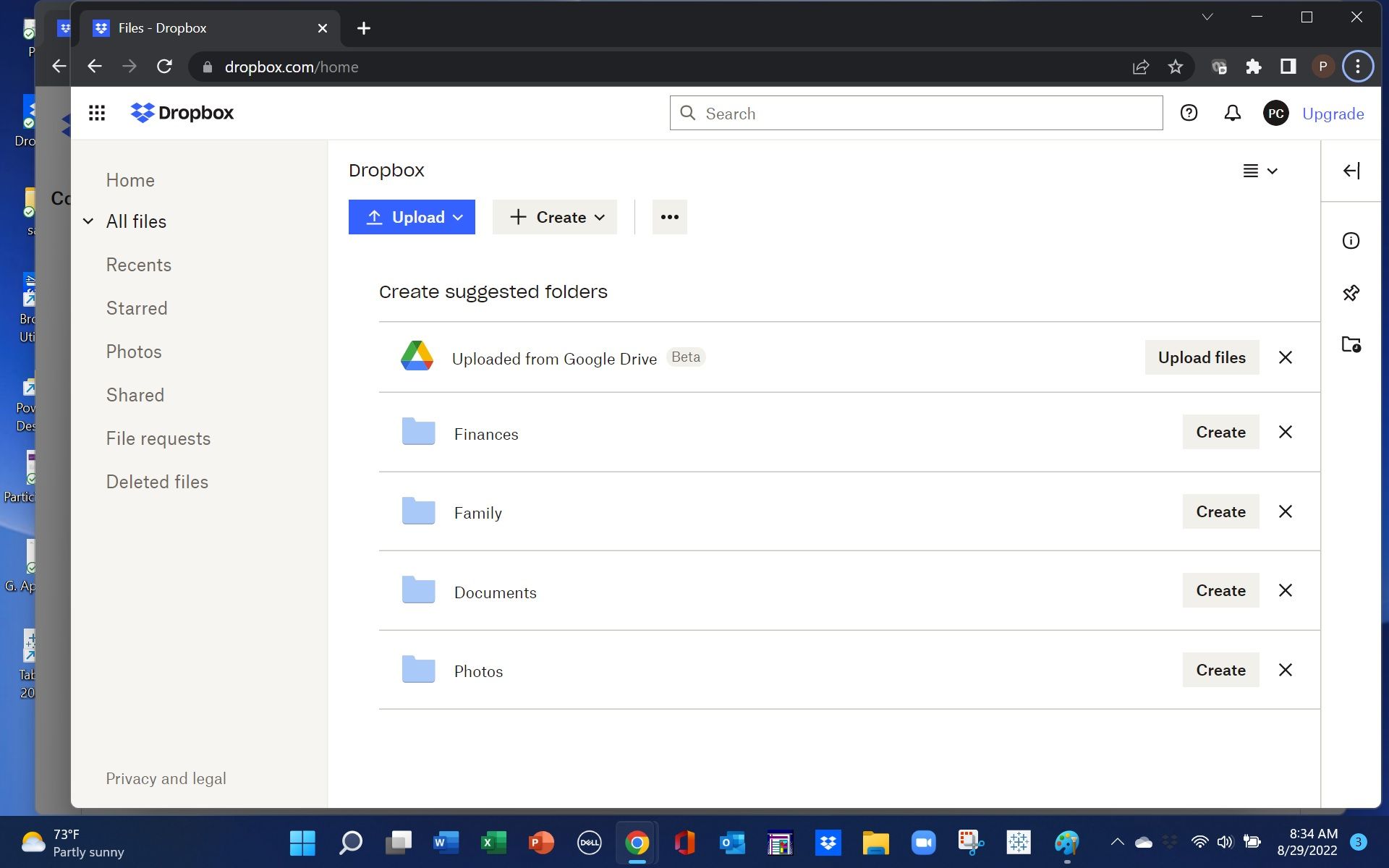The height and width of the screenshot is (868, 1389).
Task: Dismiss the Finances folder suggestion
Action: coord(1286,432)
